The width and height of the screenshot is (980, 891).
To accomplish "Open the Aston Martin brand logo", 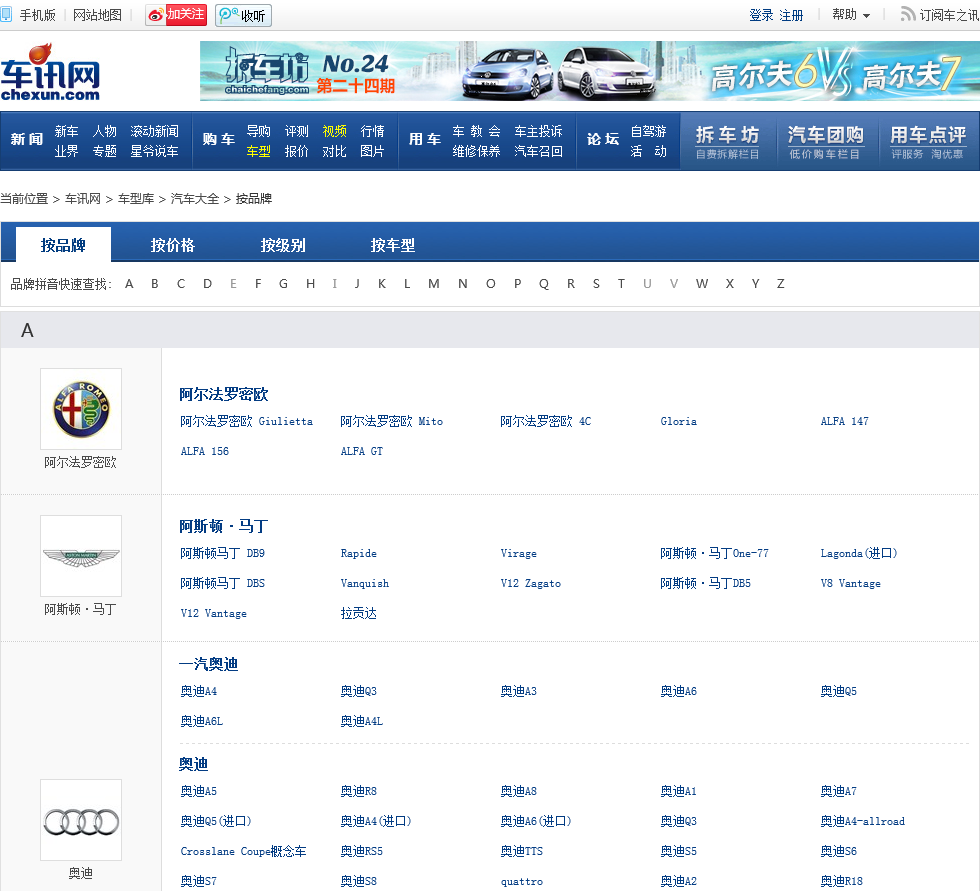I will (81, 555).
